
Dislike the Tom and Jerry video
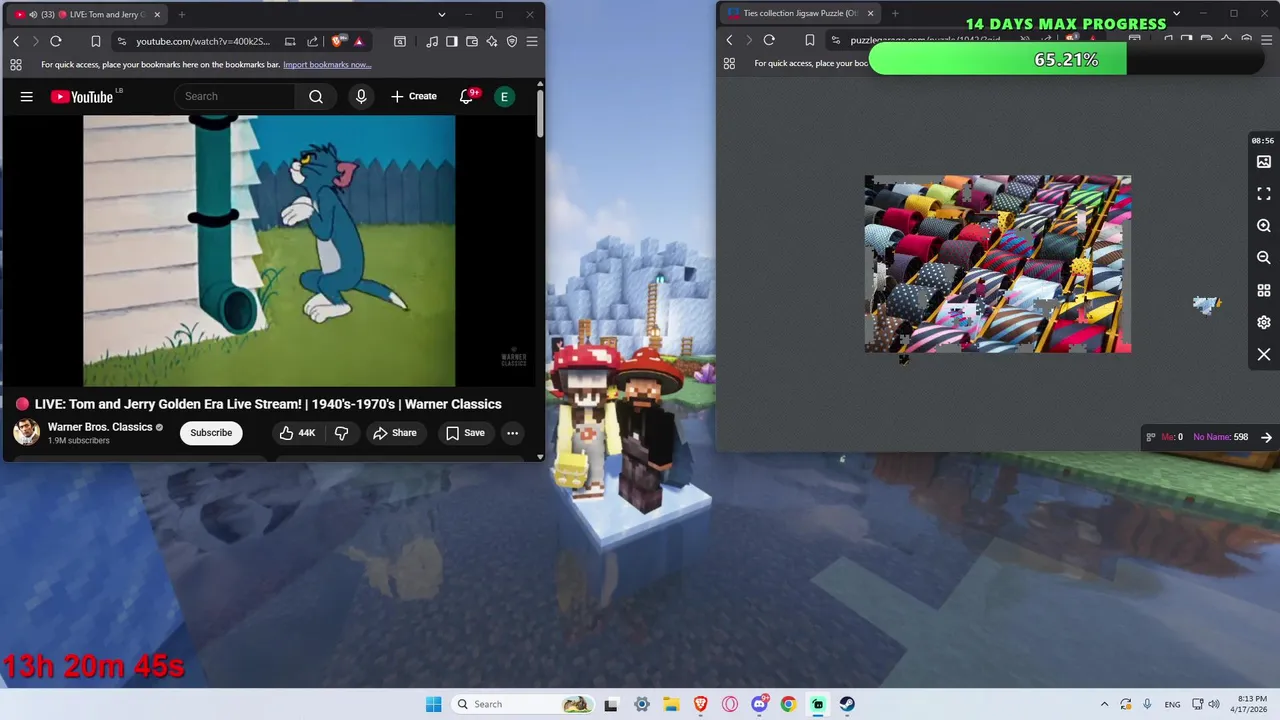click(x=341, y=433)
